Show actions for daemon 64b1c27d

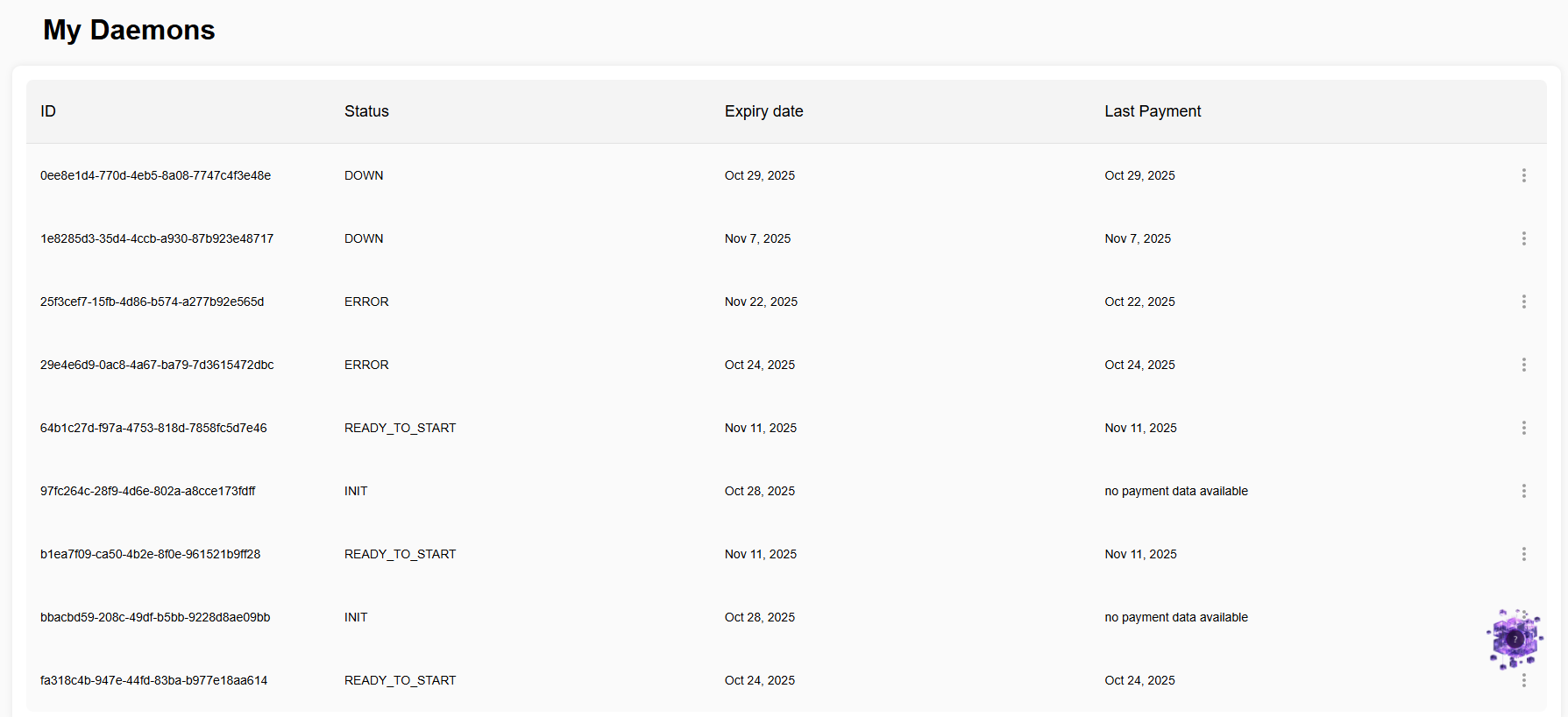pos(1523,428)
